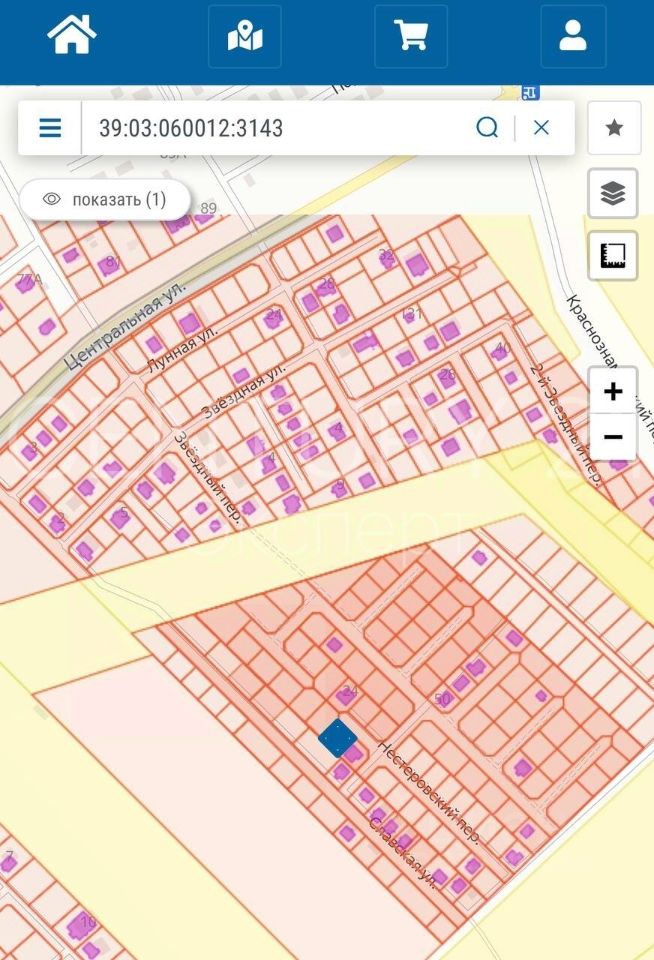Click 'Славская ул.' street label

(402, 853)
